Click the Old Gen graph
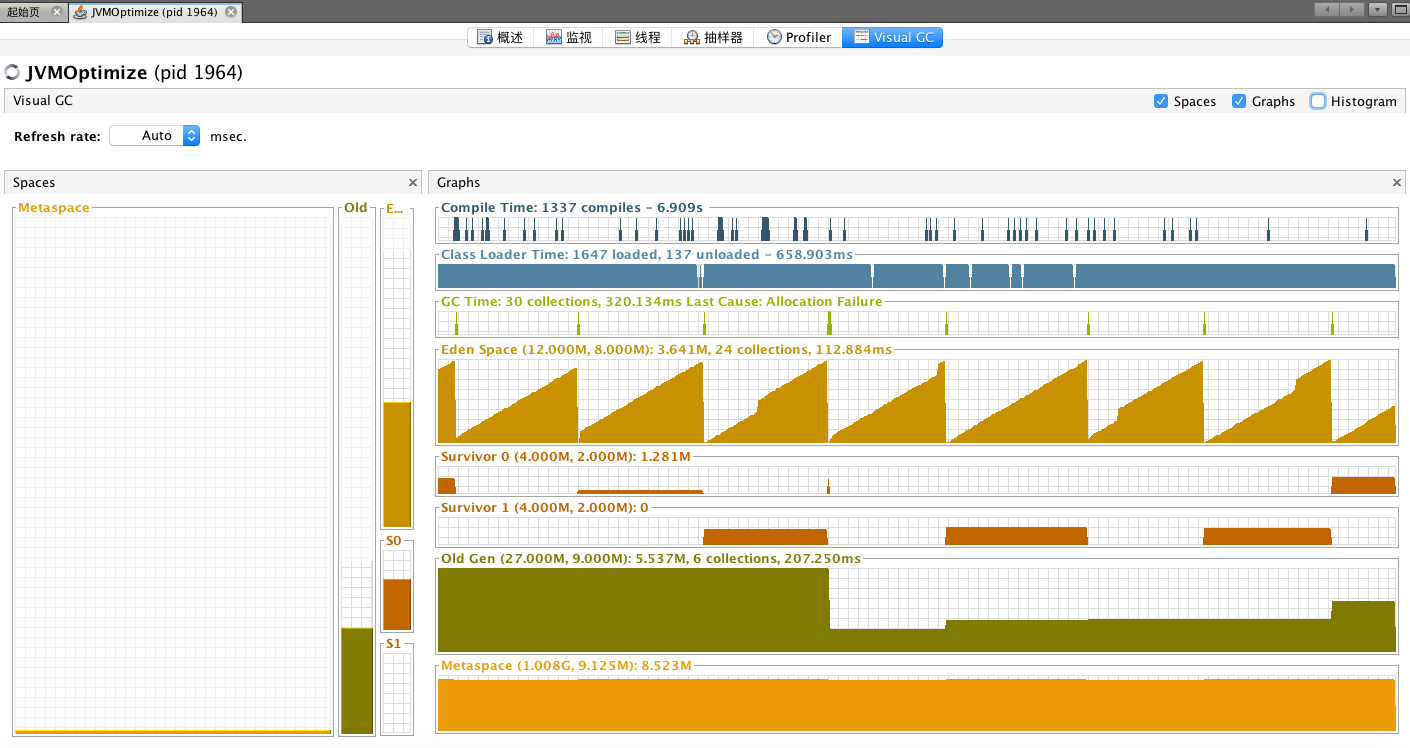This screenshot has width=1410, height=748. pos(916,610)
